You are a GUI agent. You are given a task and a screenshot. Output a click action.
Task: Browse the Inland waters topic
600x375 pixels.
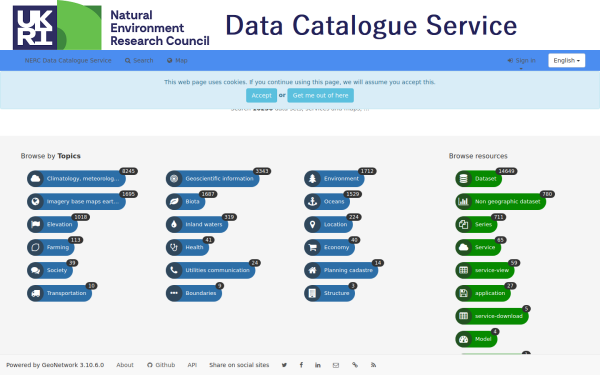[197, 225]
